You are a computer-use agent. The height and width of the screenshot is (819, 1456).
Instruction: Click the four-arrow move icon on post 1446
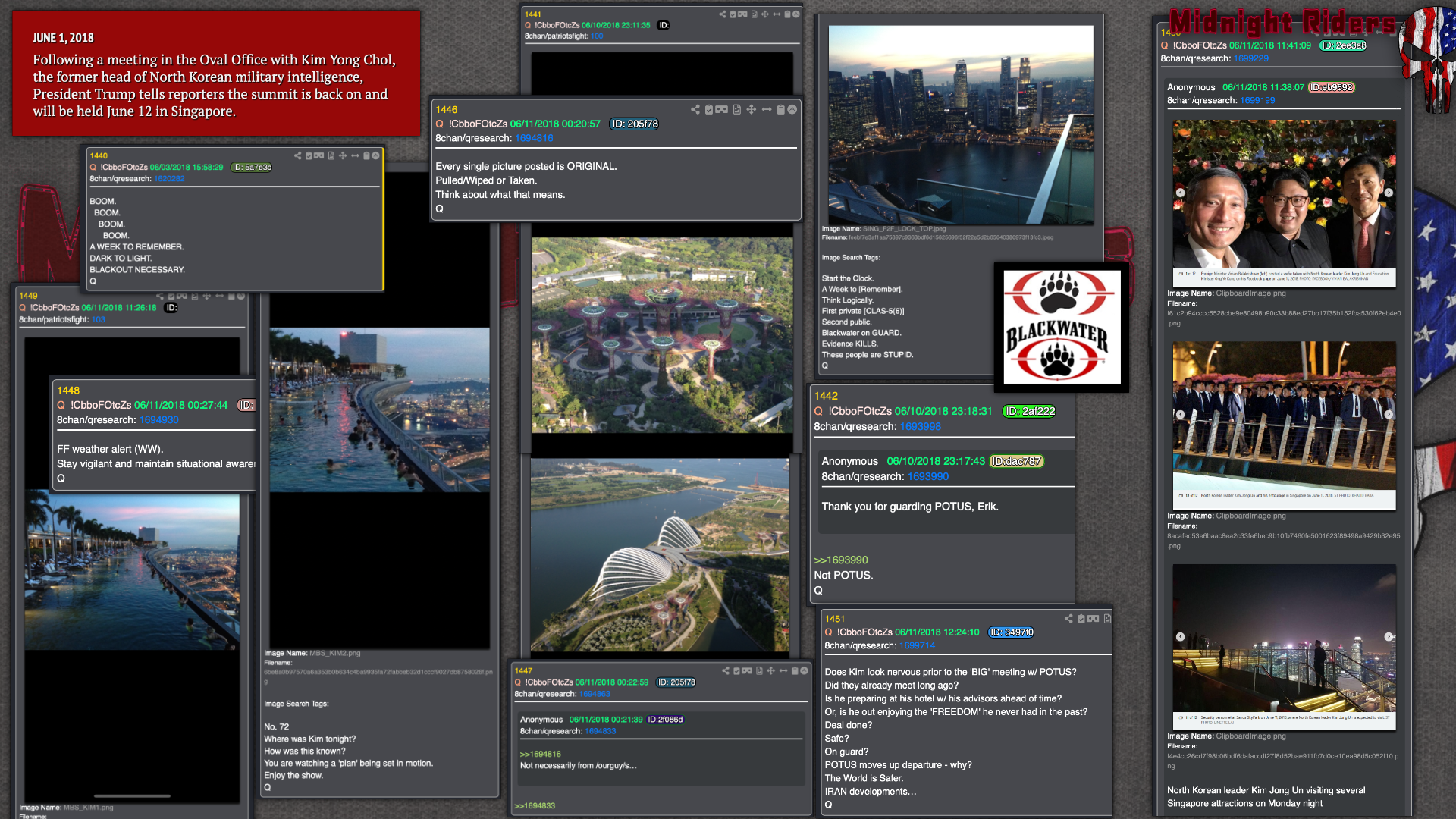752,109
